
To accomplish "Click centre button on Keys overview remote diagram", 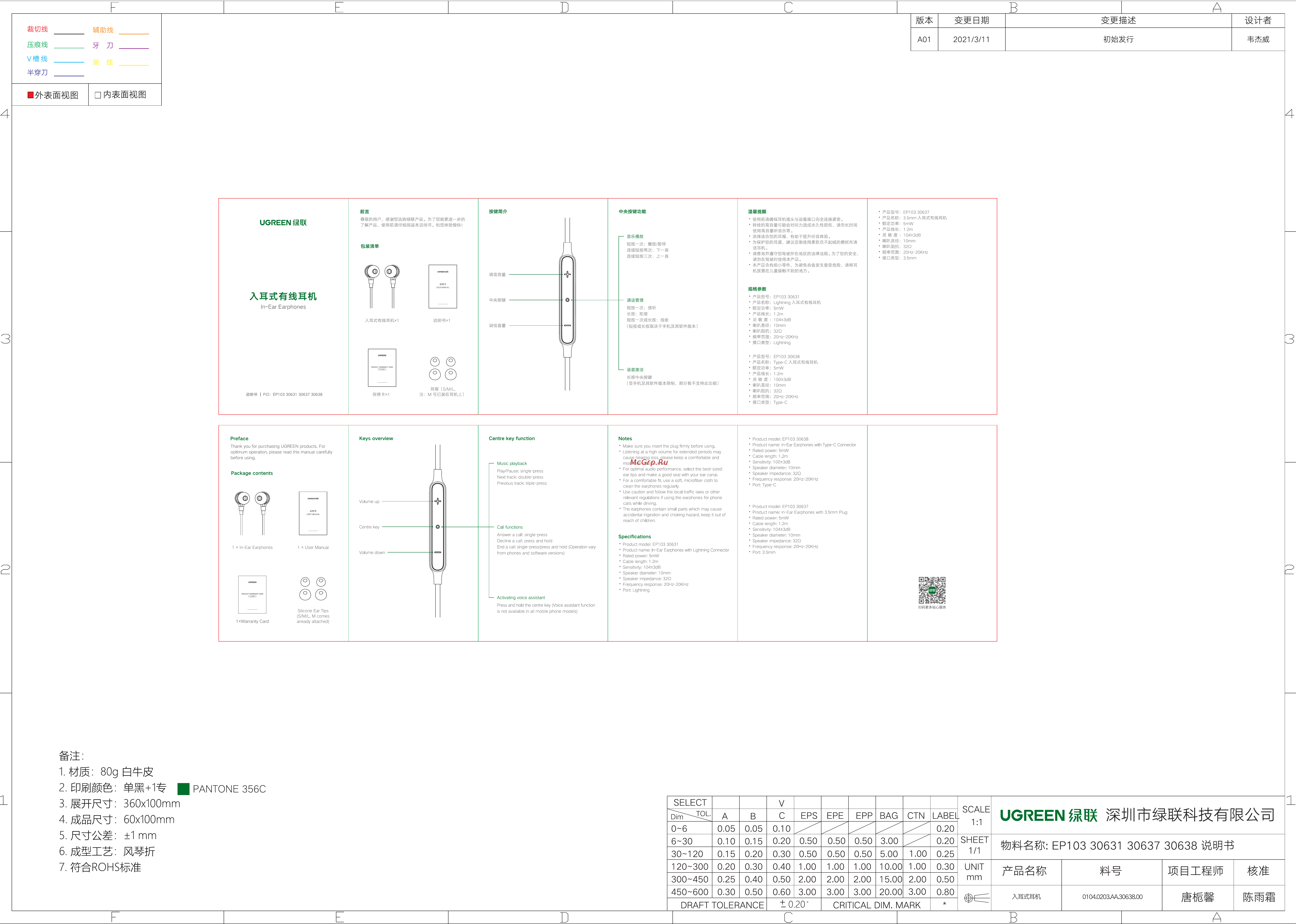I will pos(438,527).
